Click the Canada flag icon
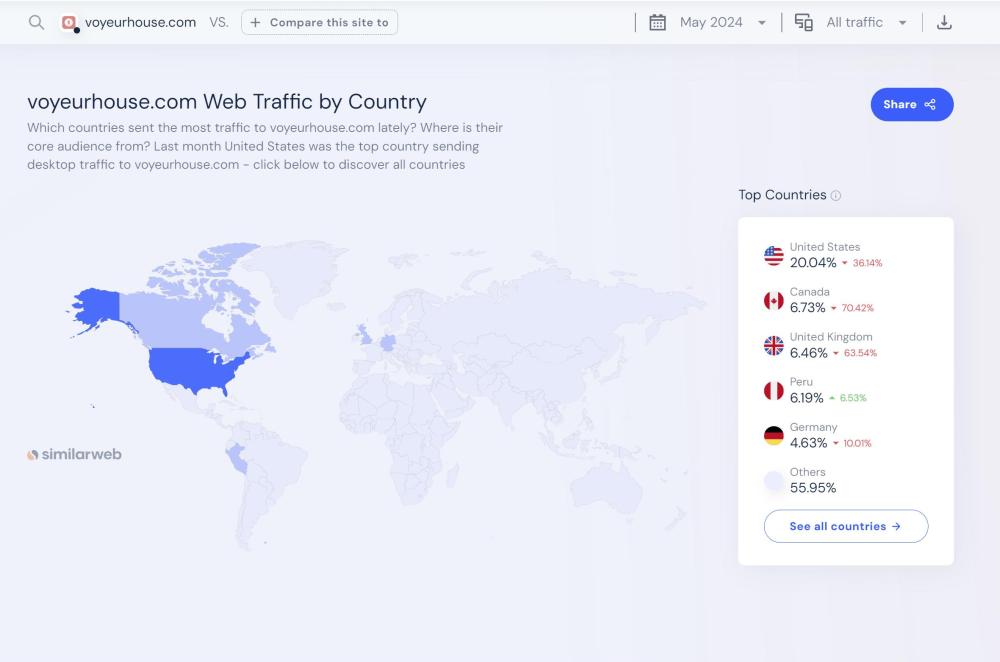Image resolution: width=1000 pixels, height=662 pixels. coord(774,301)
